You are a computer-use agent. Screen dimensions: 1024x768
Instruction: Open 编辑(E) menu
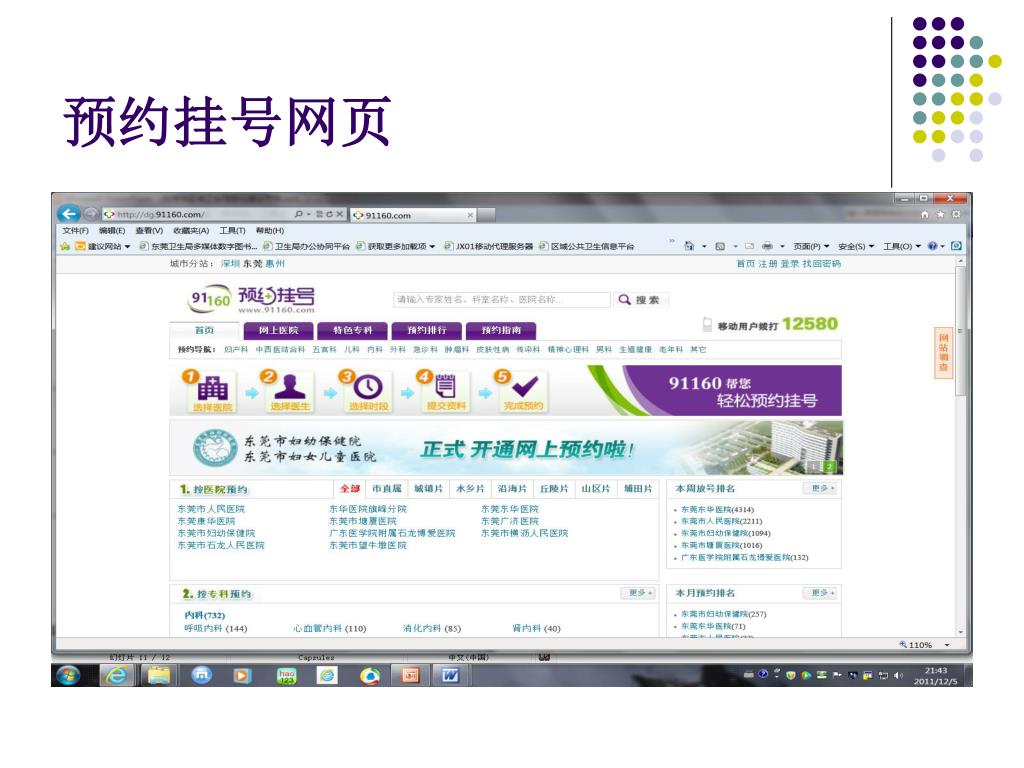(x=112, y=231)
